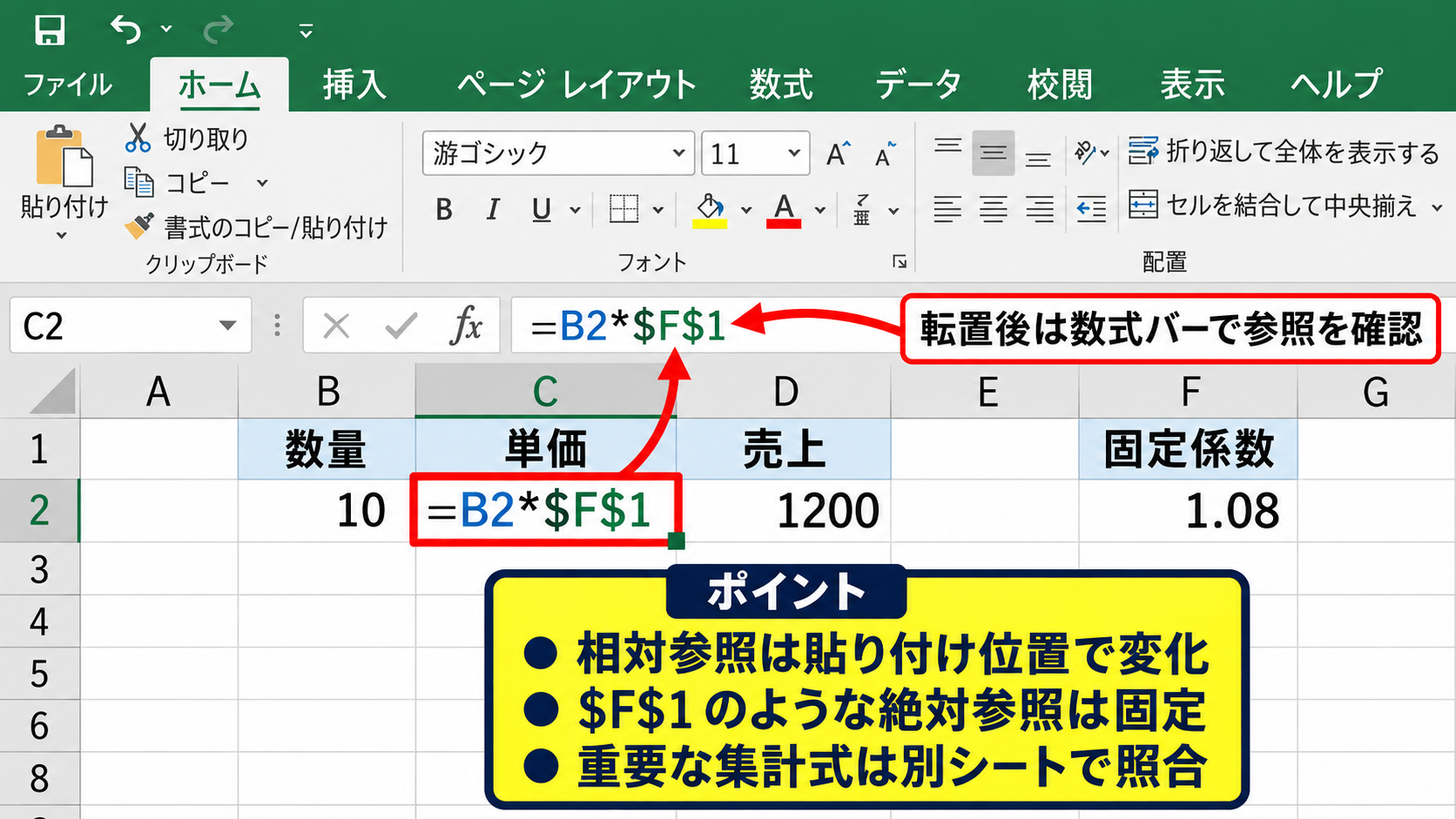
Task: Click the text orientation icon
Action: tap(1086, 153)
